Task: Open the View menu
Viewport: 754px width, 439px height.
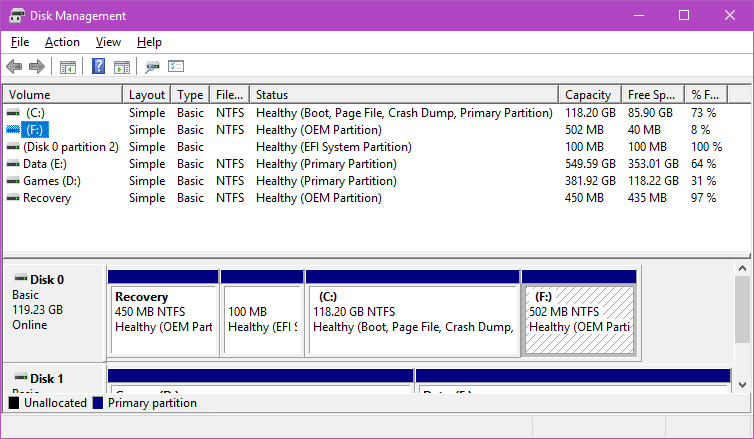Action: coord(108,42)
